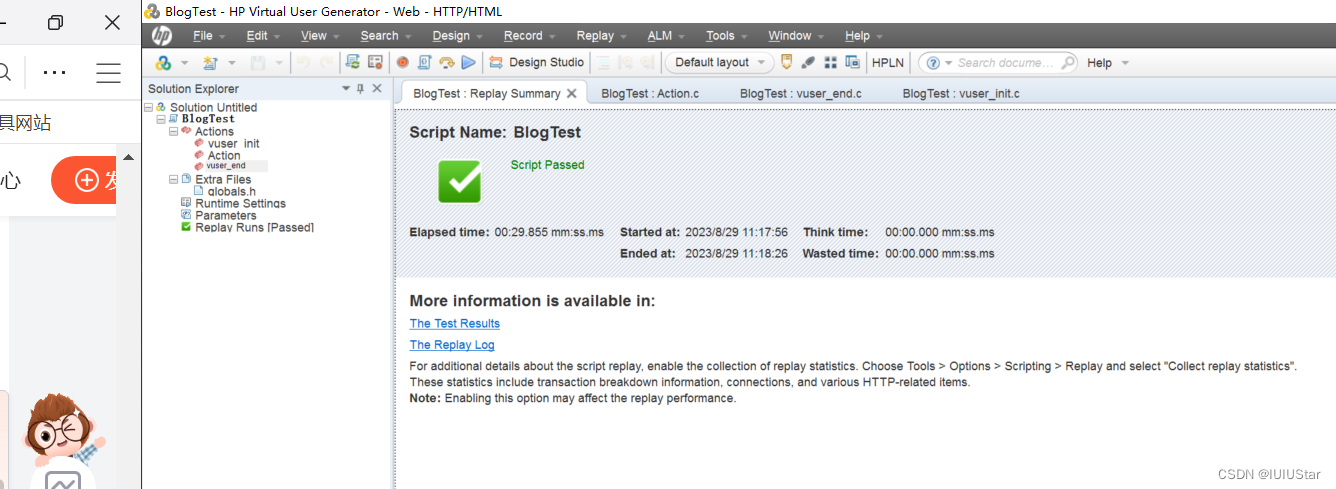Image resolution: width=1336 pixels, height=489 pixels.
Task: Open the Help dropdown in the toolbar
Action: coord(1108,62)
